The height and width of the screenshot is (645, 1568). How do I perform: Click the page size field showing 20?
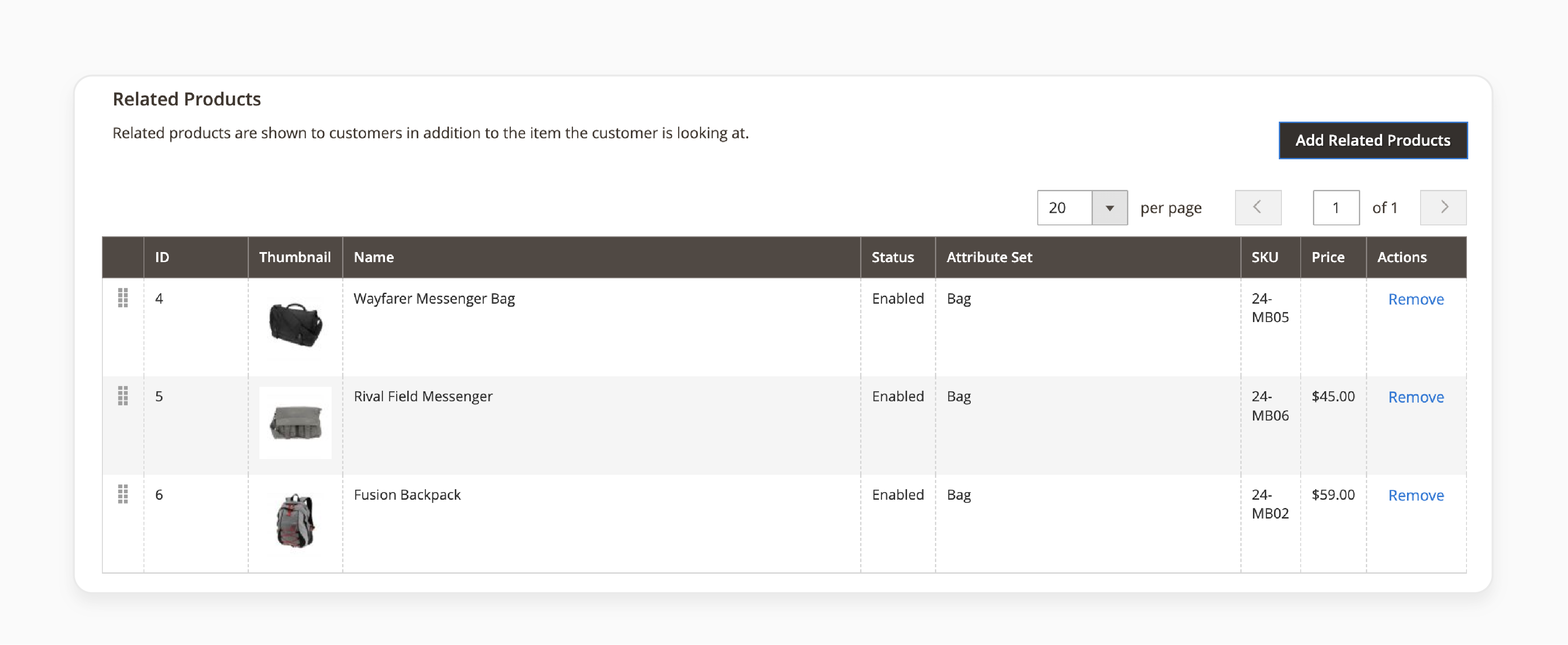point(1064,208)
